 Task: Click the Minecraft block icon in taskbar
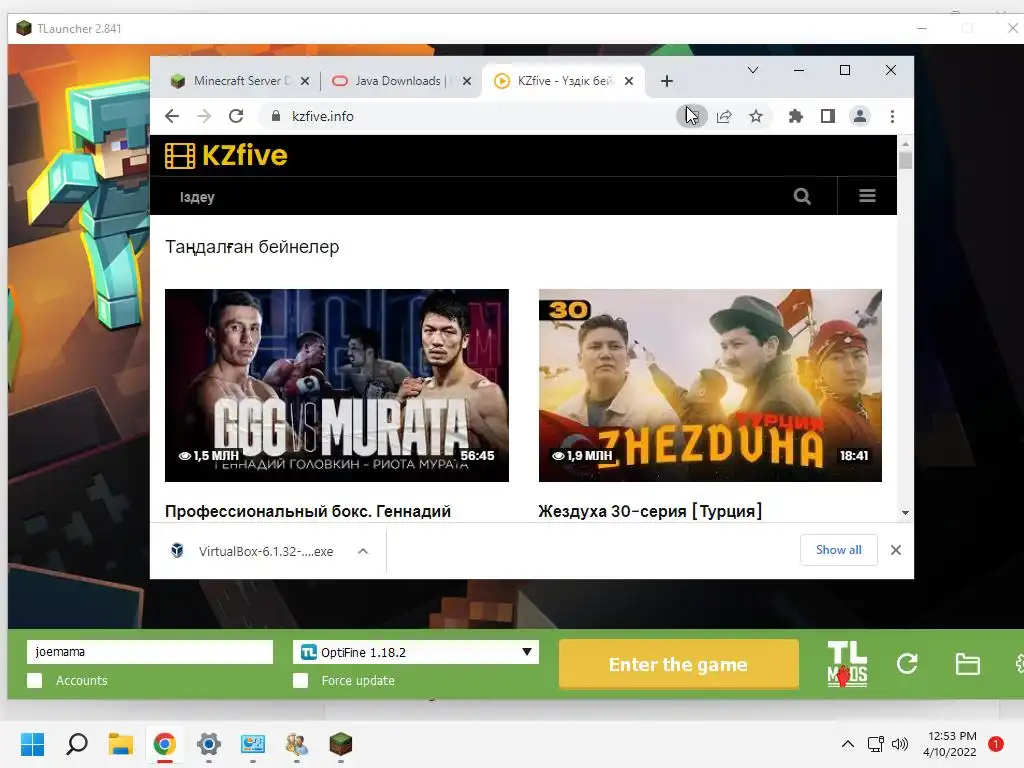point(340,744)
